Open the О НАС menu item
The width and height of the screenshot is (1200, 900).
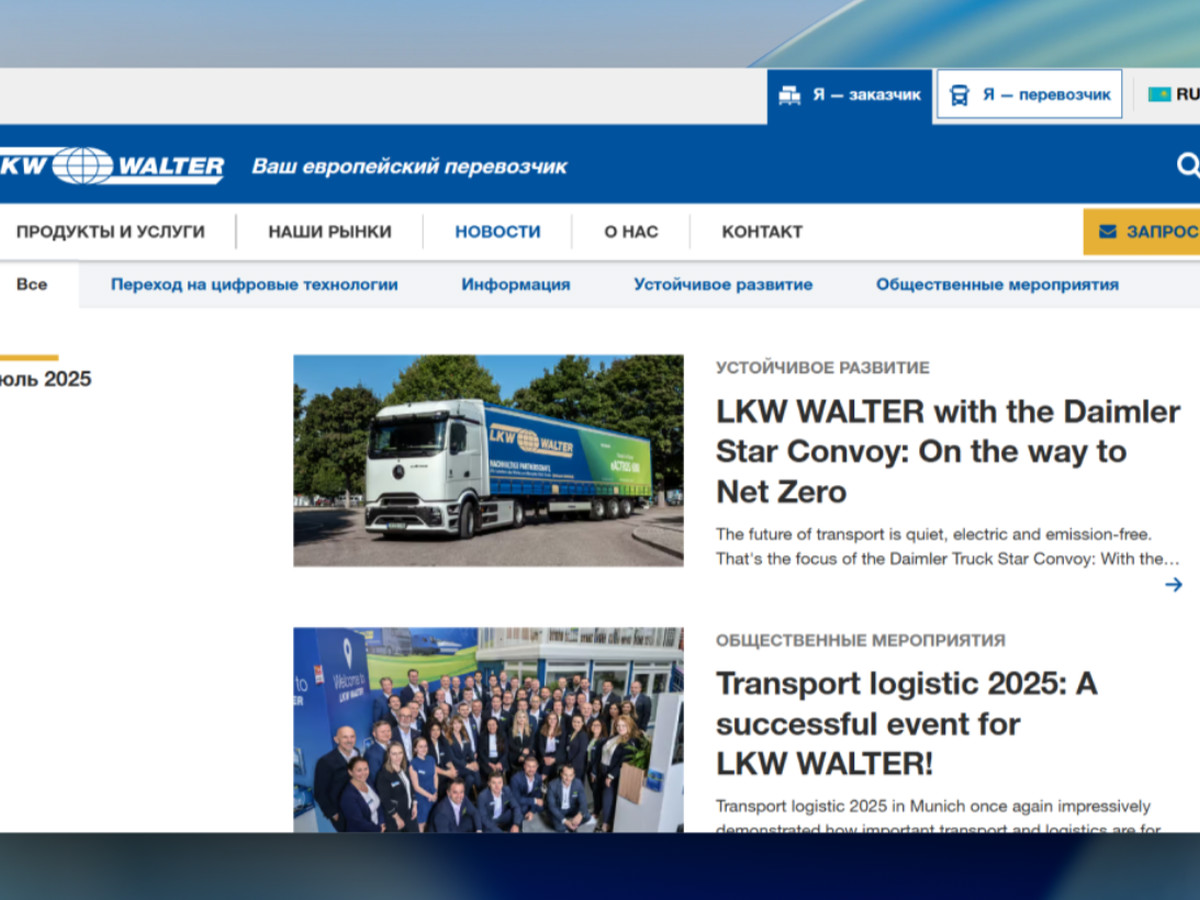pos(631,232)
